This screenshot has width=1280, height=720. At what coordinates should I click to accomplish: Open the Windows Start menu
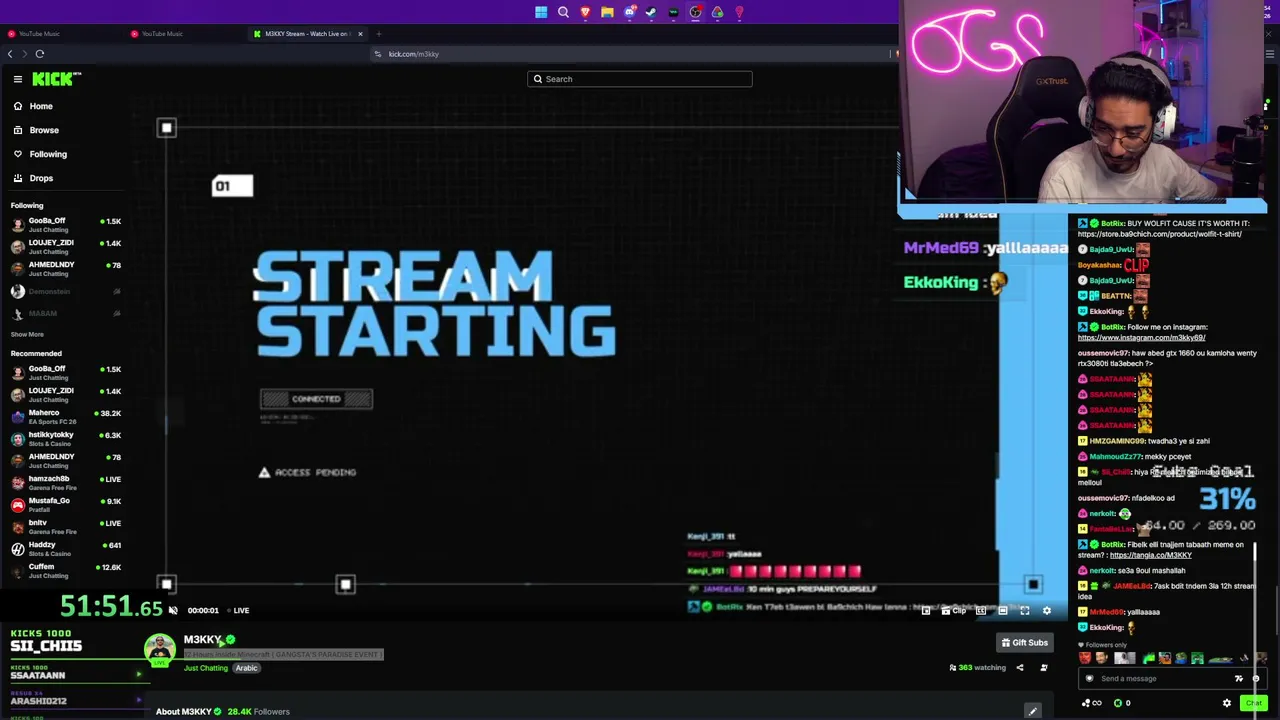pos(541,12)
